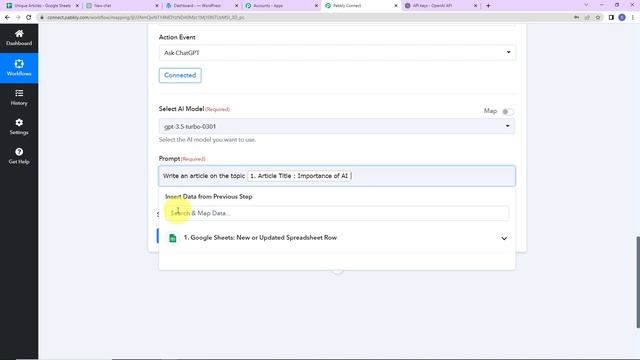Switch to Dashboard WordPress tab
This screenshot has width=640, height=360.
(x=197, y=6)
